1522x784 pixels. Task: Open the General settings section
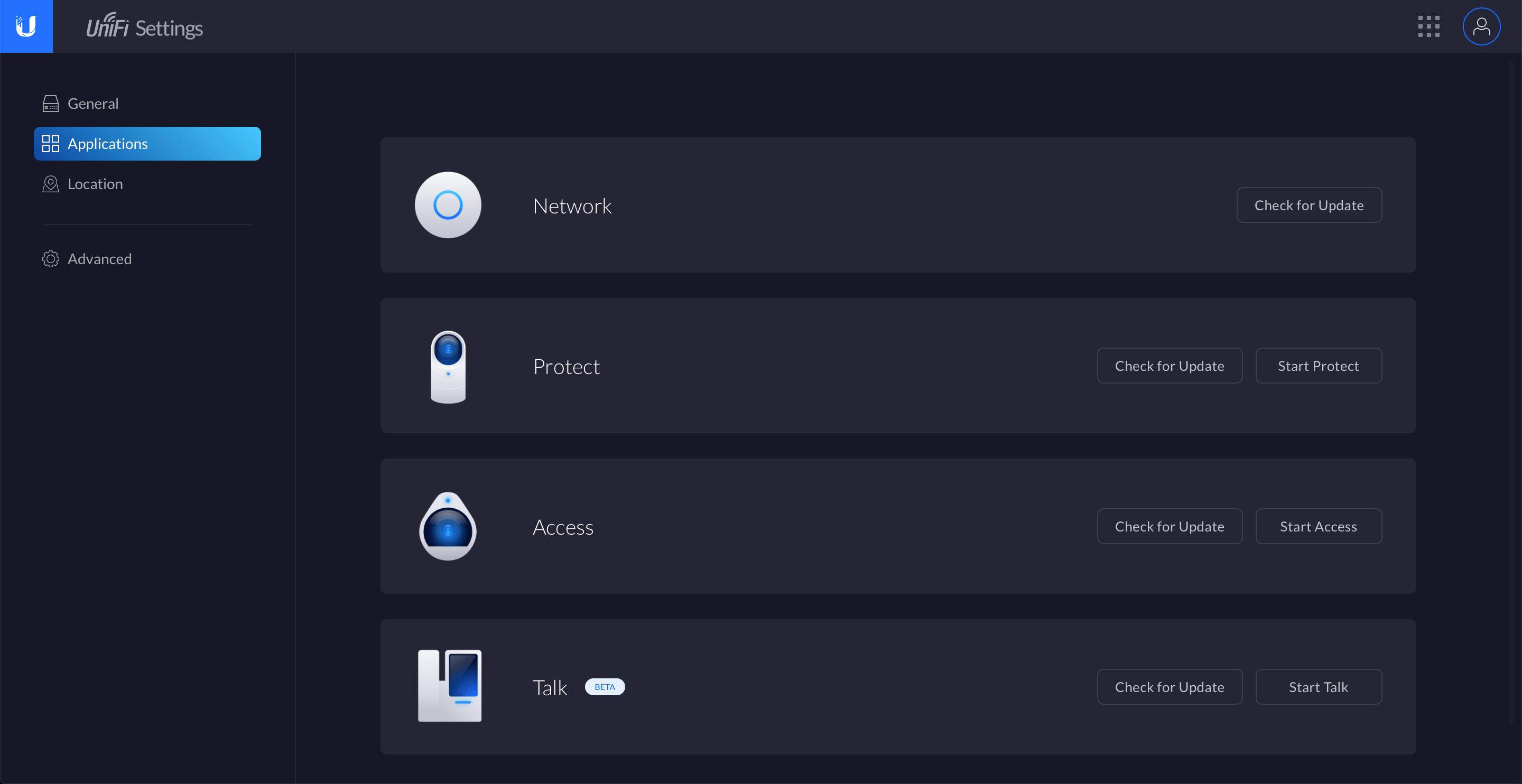93,103
